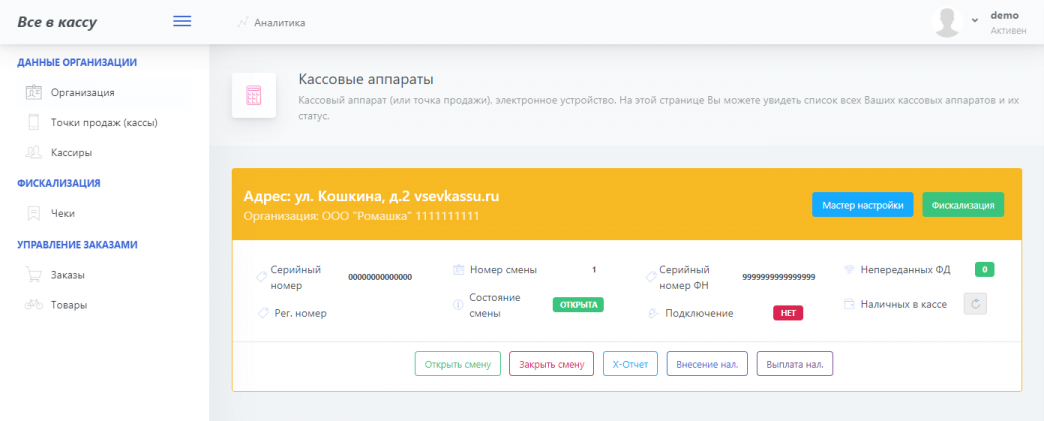Click the Точки продаж phone icon

coord(34,123)
